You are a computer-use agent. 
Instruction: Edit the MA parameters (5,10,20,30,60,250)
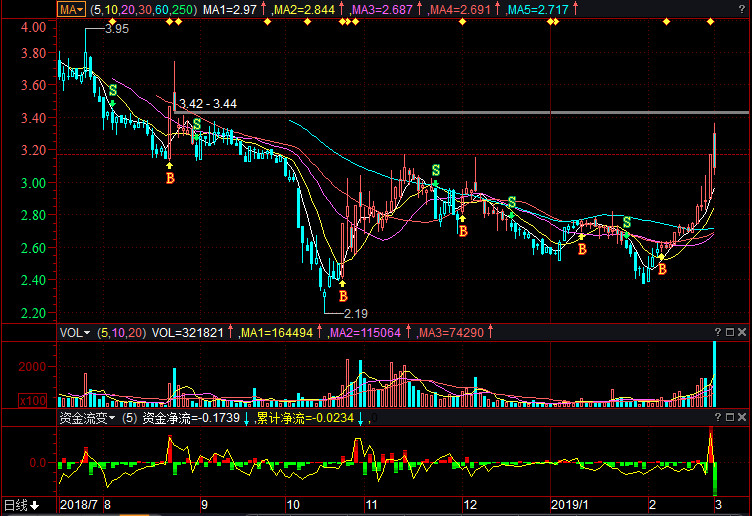coord(143,9)
